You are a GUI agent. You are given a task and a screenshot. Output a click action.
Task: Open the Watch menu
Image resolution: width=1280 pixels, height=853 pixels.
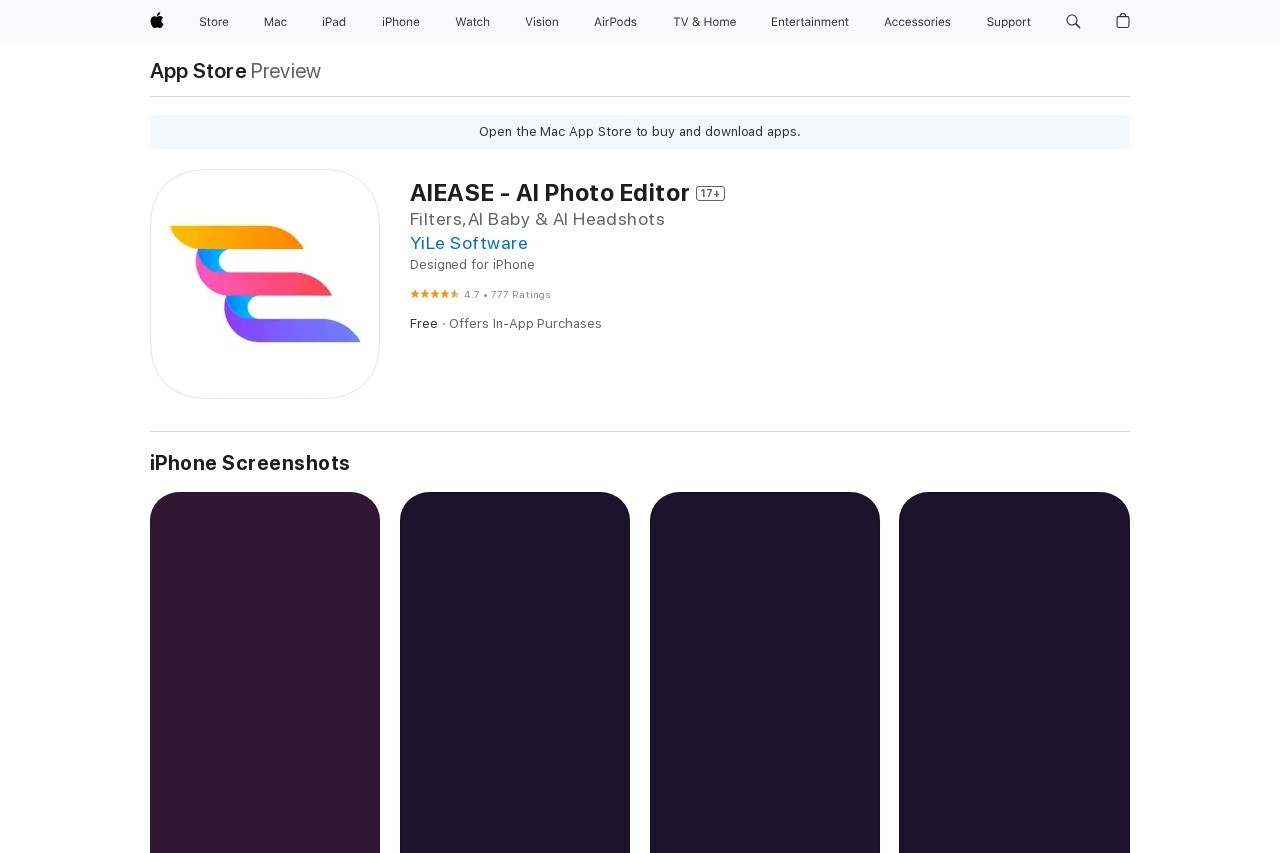click(x=472, y=22)
